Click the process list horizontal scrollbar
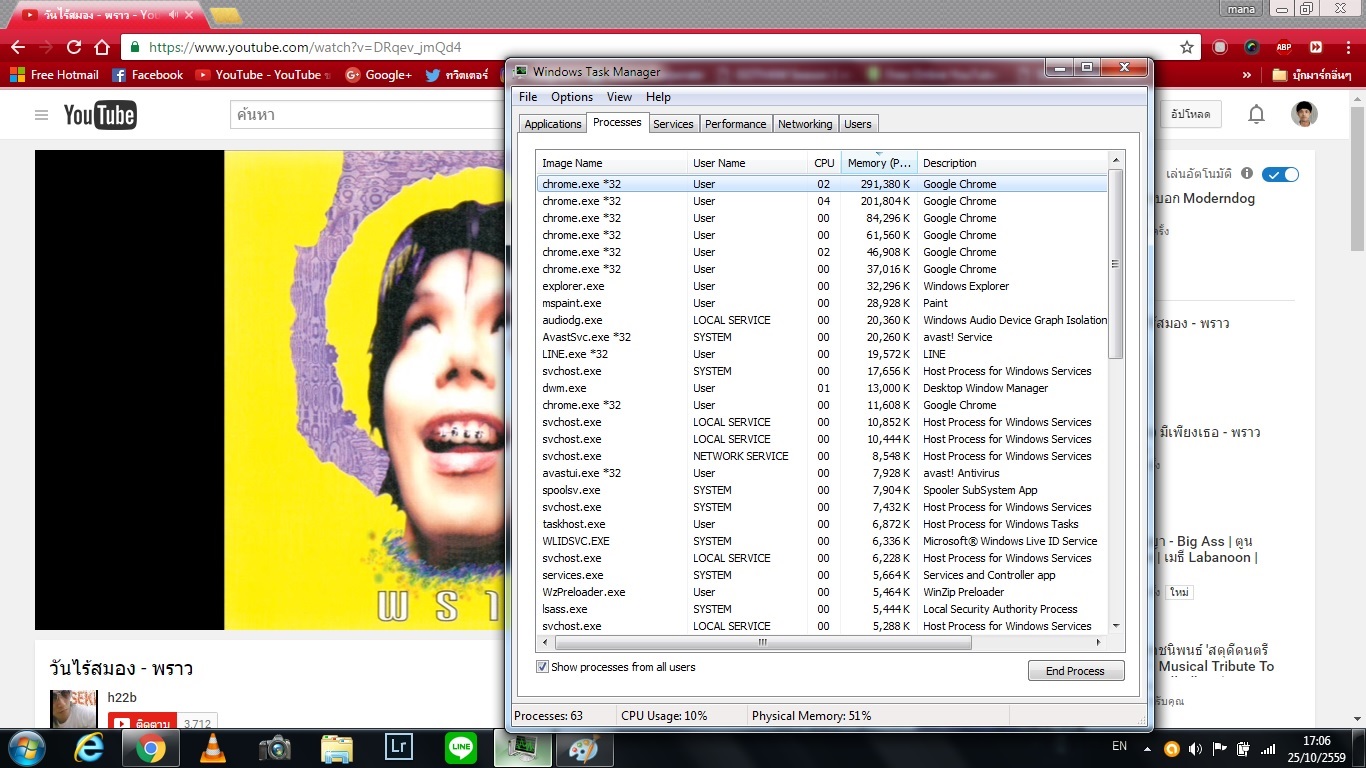 (761, 642)
